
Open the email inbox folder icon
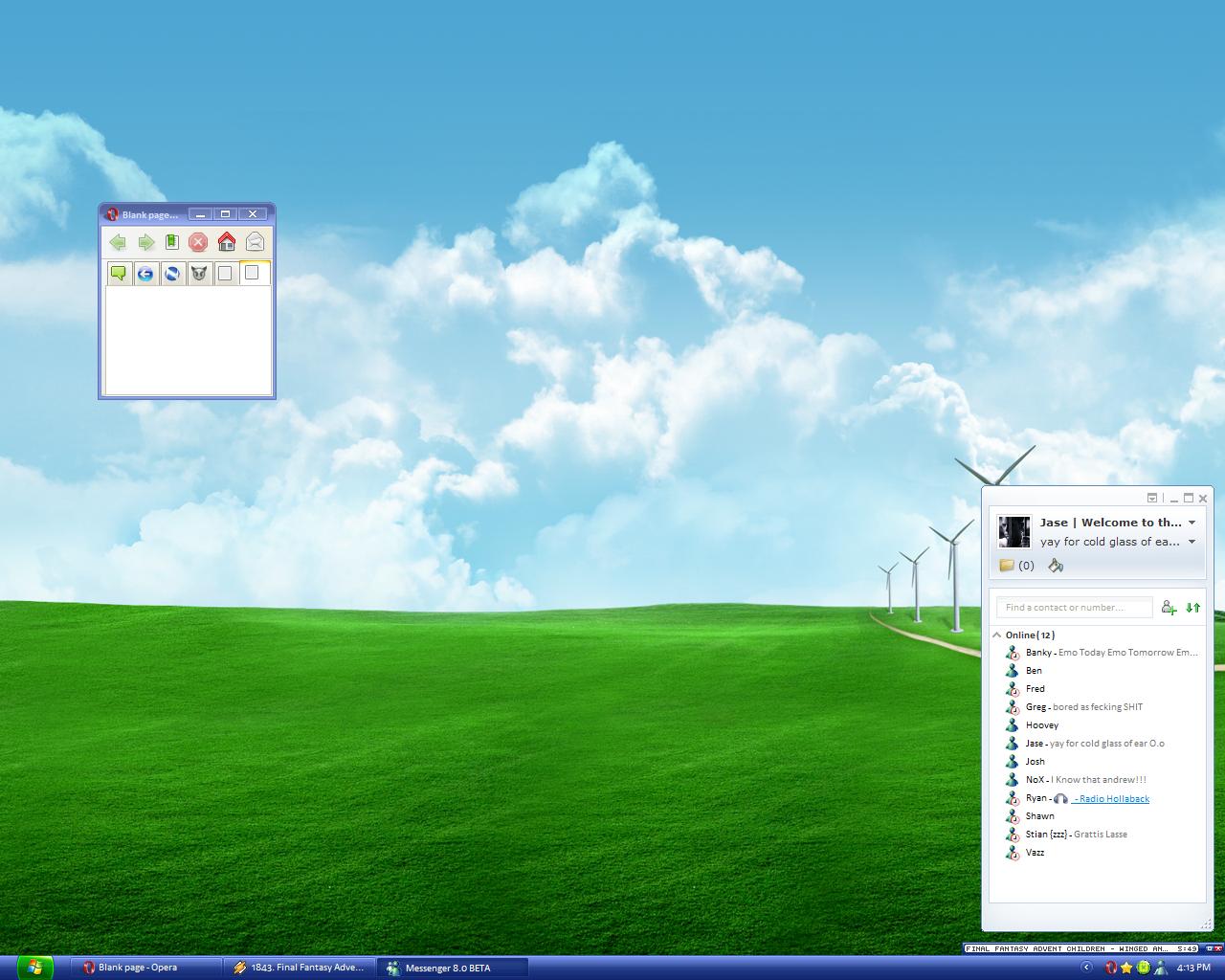[x=1007, y=566]
